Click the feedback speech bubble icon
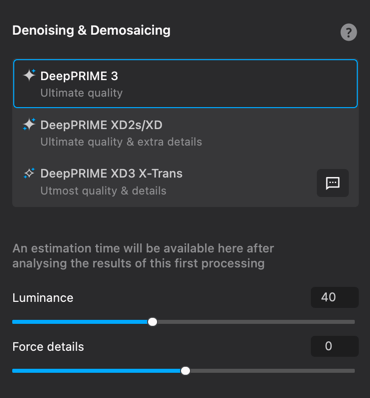The width and height of the screenshot is (370, 398). (x=333, y=183)
